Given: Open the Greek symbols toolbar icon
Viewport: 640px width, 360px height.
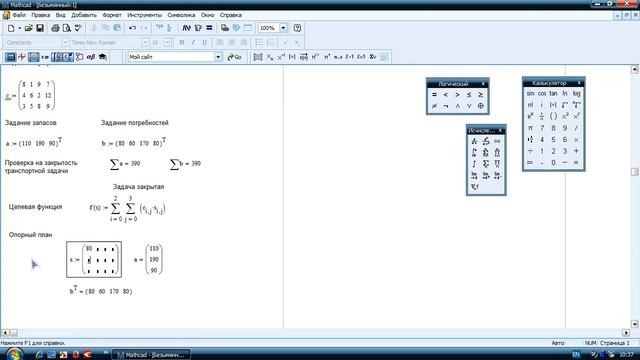Looking at the screenshot, I should [91, 57].
